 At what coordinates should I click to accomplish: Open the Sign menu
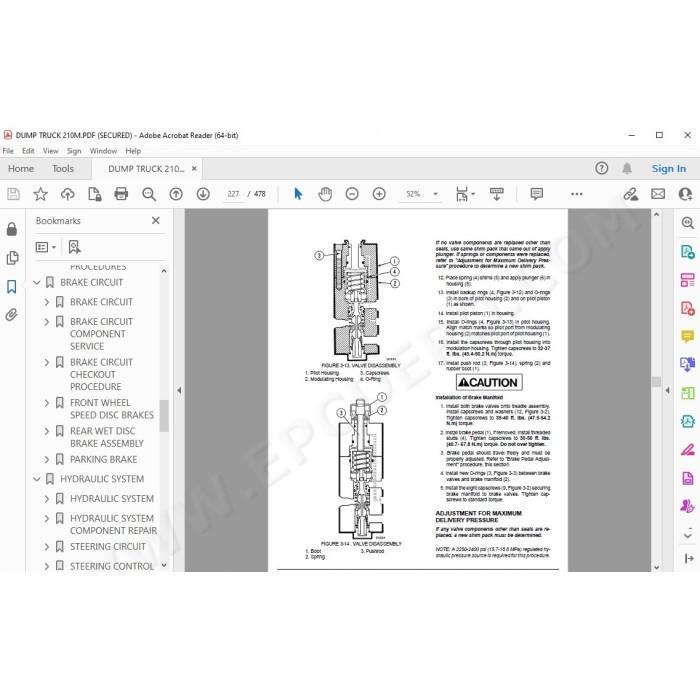point(74,151)
